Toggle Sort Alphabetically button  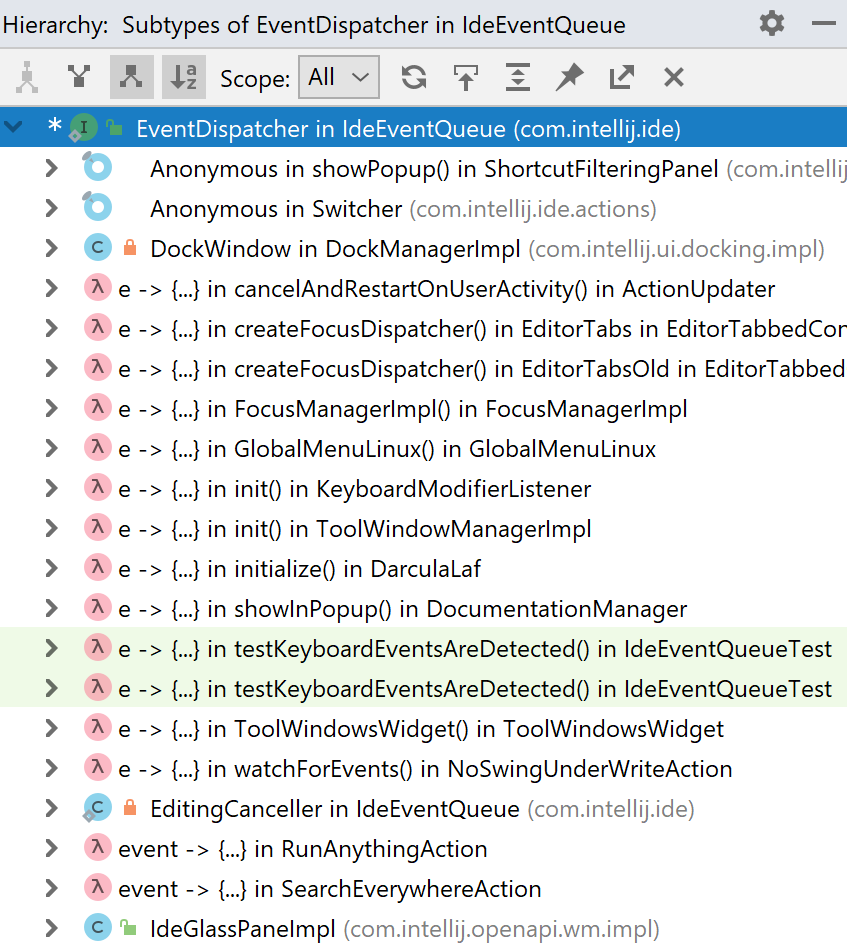184,77
